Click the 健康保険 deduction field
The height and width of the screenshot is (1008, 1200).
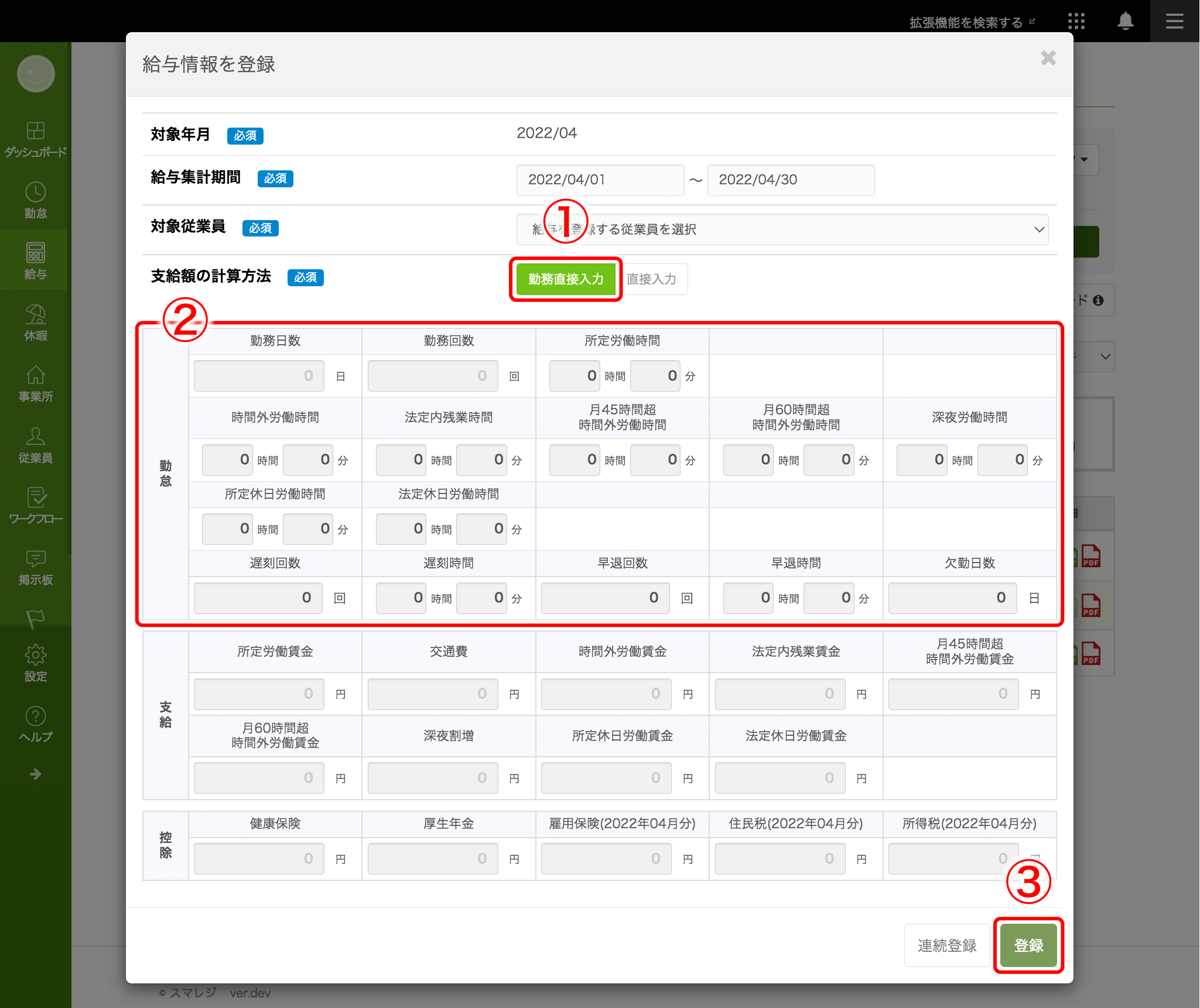(x=259, y=859)
